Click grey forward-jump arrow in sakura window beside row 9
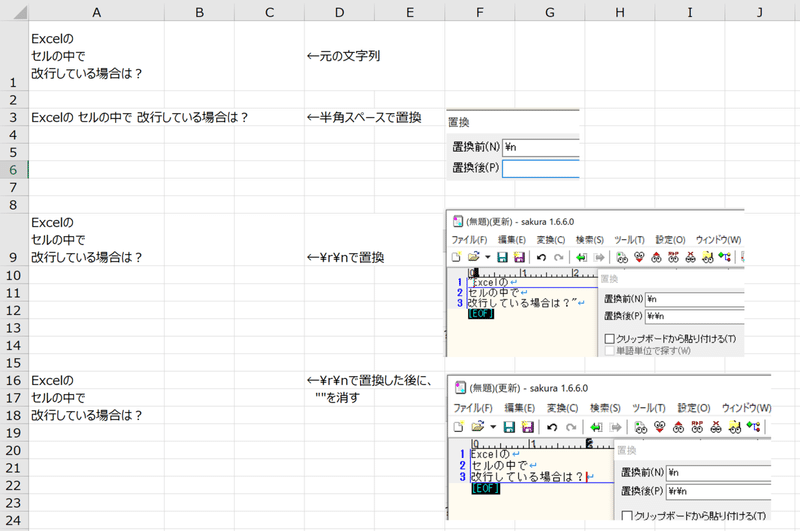Image resolution: width=800 pixels, height=531 pixels. click(599, 257)
